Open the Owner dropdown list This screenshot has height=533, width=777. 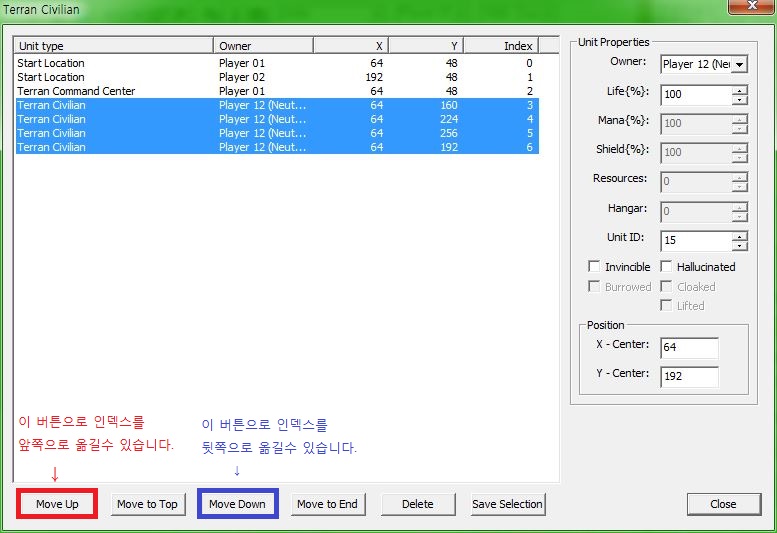(x=739, y=64)
